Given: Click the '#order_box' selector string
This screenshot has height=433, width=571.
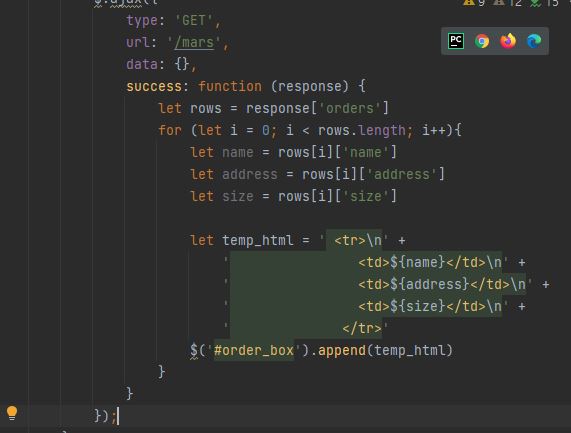Looking at the screenshot, I should coord(253,350).
